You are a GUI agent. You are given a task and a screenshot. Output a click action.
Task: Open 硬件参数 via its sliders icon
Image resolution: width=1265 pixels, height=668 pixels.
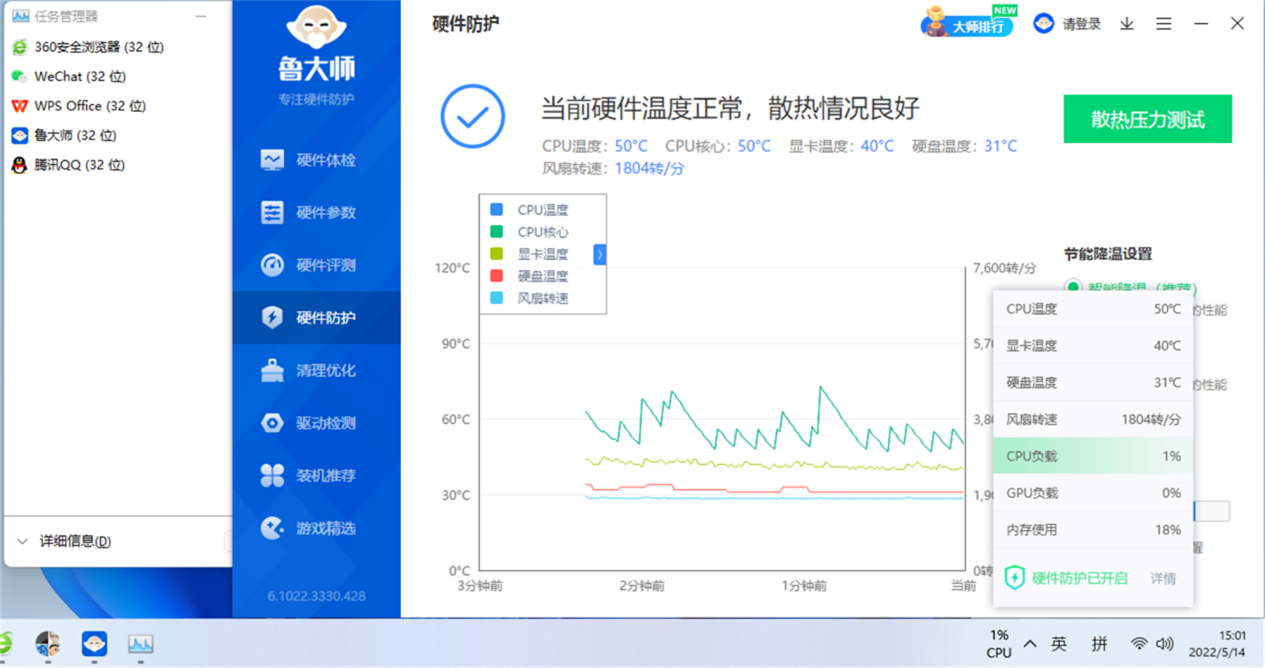click(272, 212)
